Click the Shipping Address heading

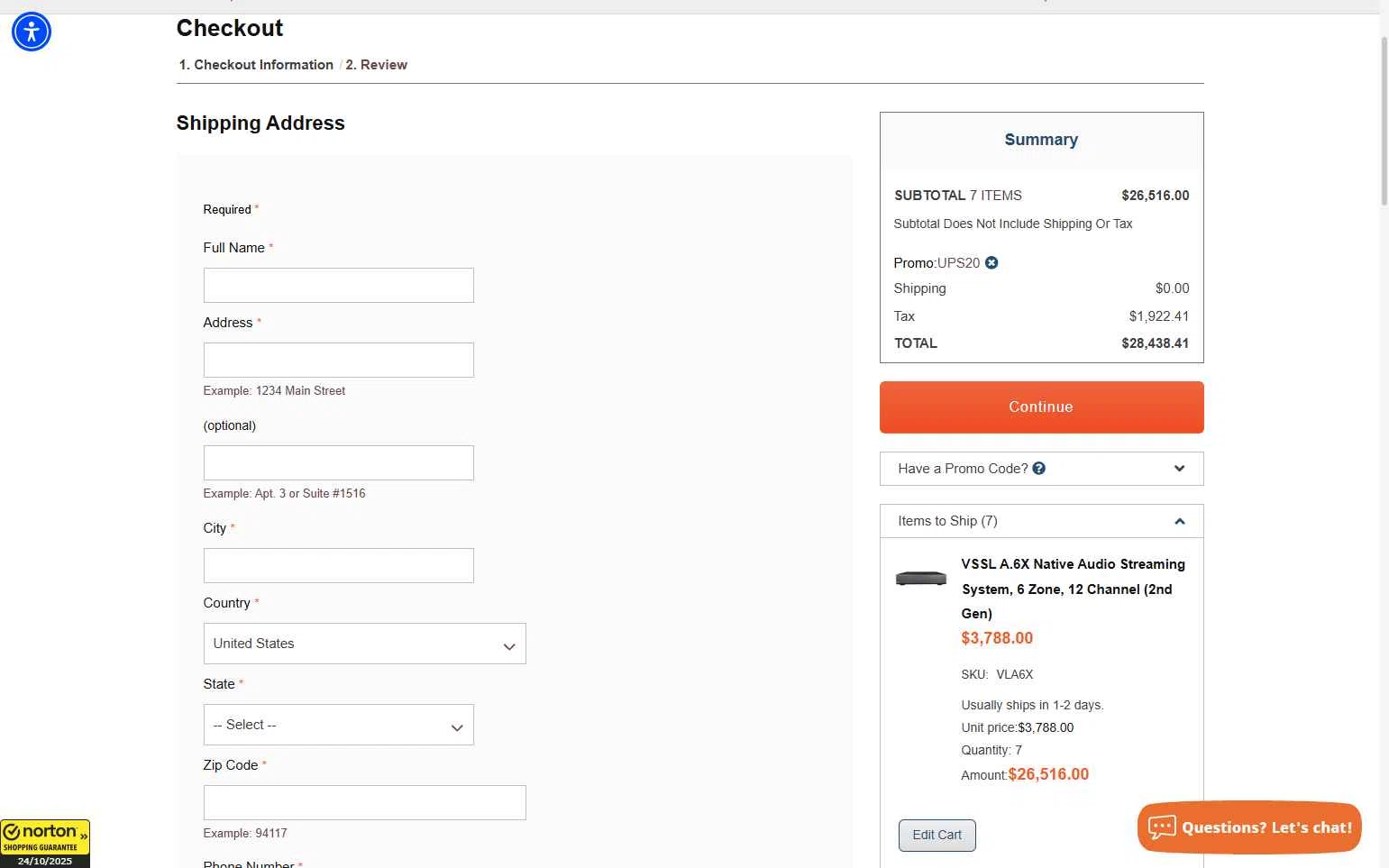coord(260,123)
